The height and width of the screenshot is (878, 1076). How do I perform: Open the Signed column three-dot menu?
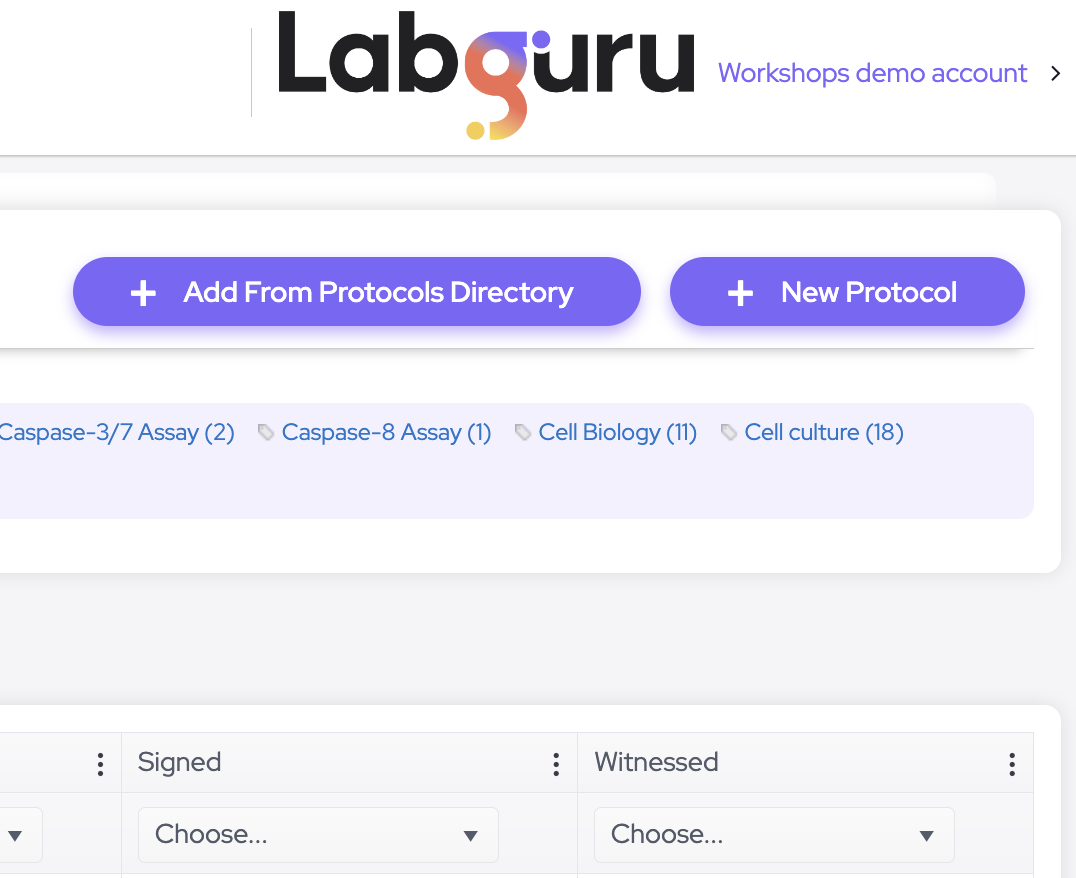(x=556, y=765)
